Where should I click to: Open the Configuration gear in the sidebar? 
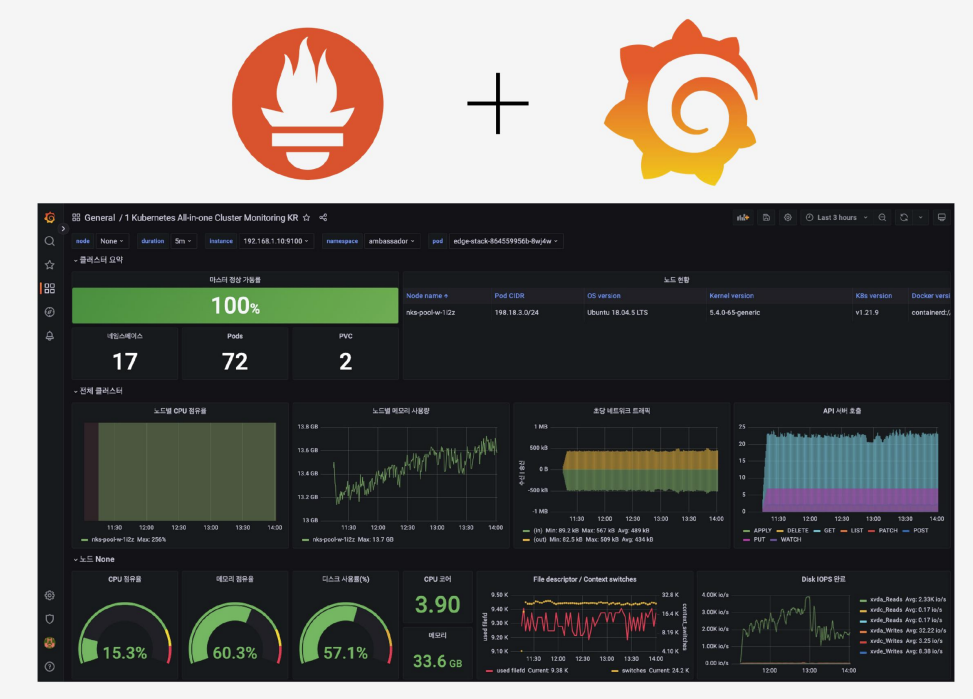click(x=50, y=595)
